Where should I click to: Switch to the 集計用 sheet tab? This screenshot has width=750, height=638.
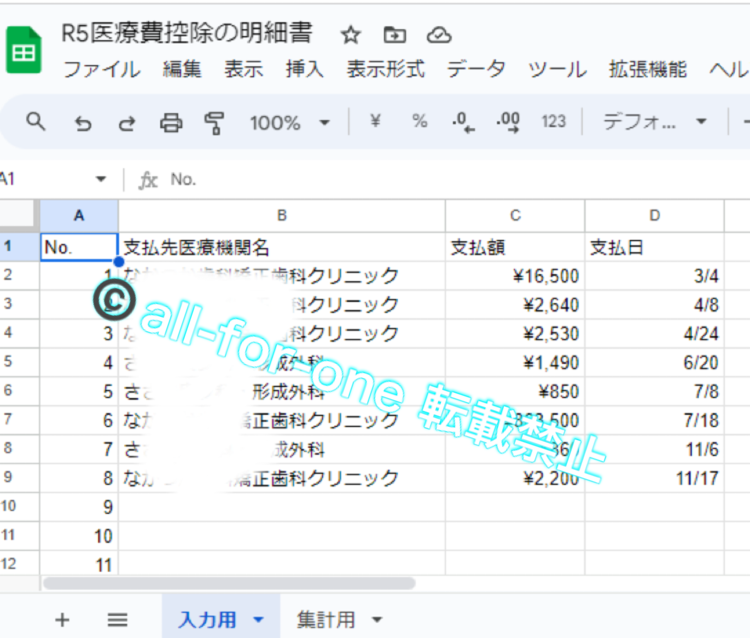[x=326, y=620]
